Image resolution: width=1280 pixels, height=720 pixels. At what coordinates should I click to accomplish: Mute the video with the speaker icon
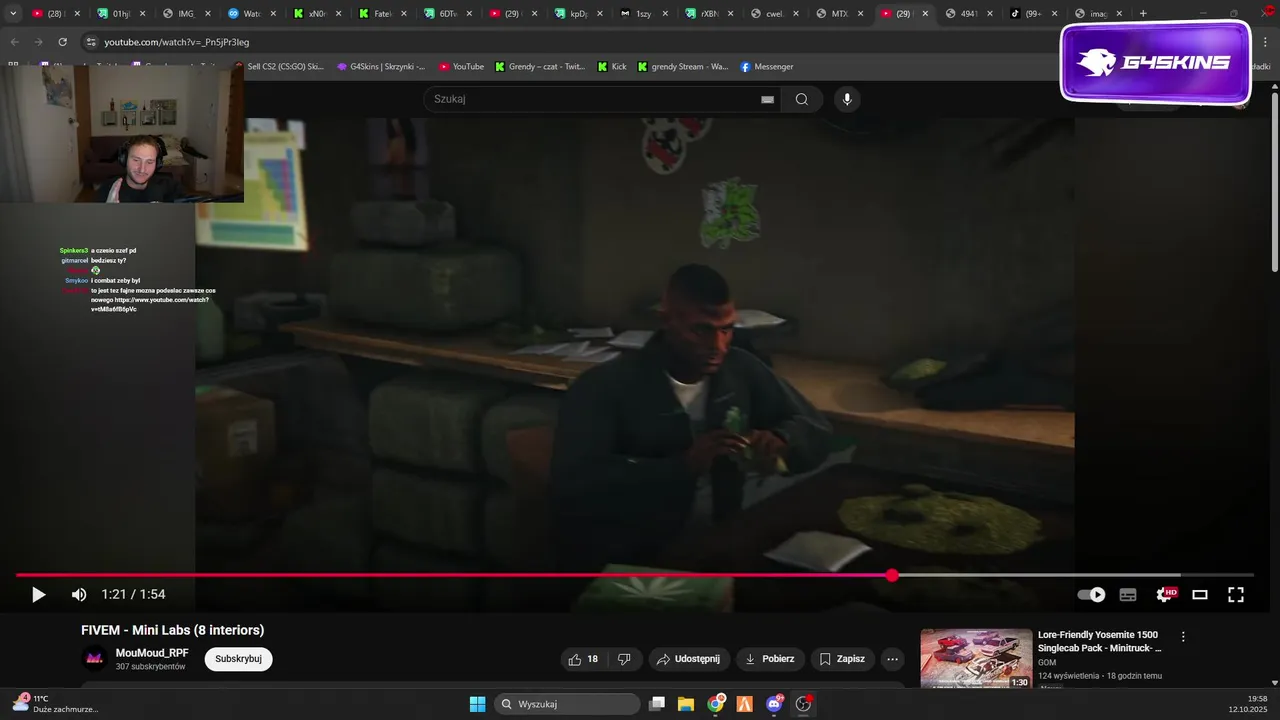(x=79, y=595)
